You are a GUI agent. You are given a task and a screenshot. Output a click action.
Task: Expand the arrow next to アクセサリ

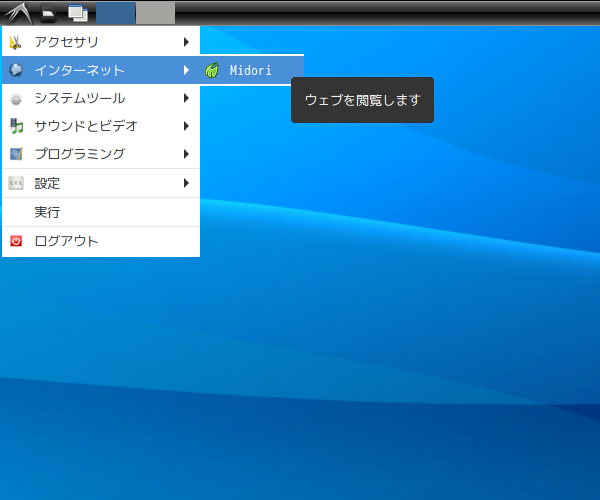186,42
